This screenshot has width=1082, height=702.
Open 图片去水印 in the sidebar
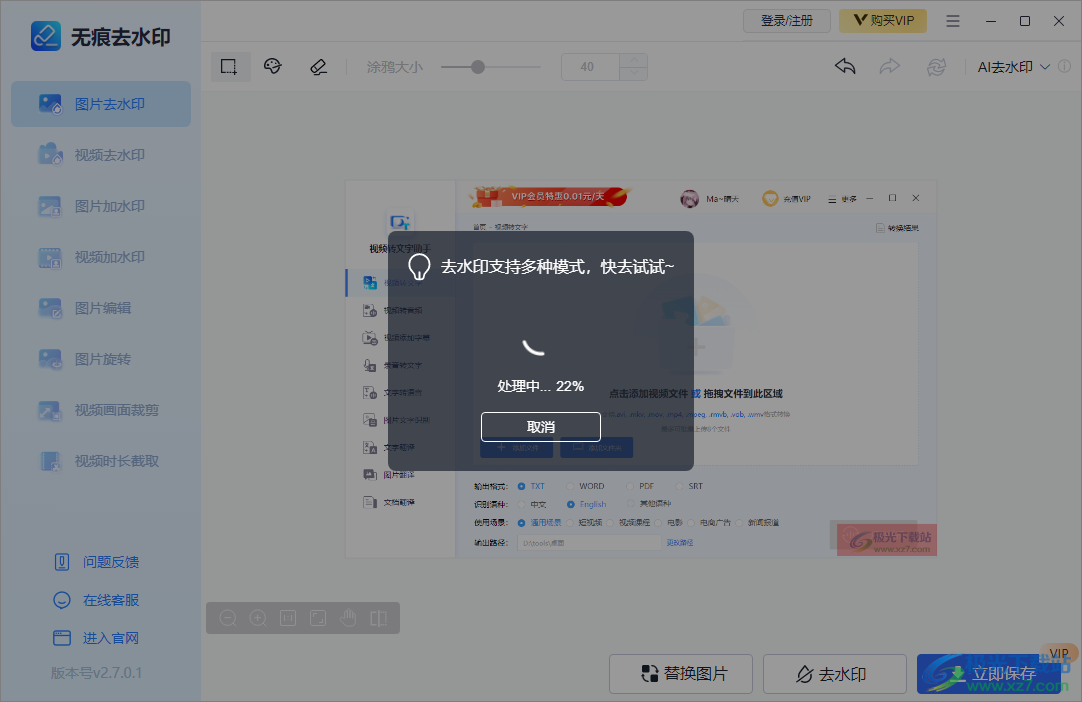[101, 104]
